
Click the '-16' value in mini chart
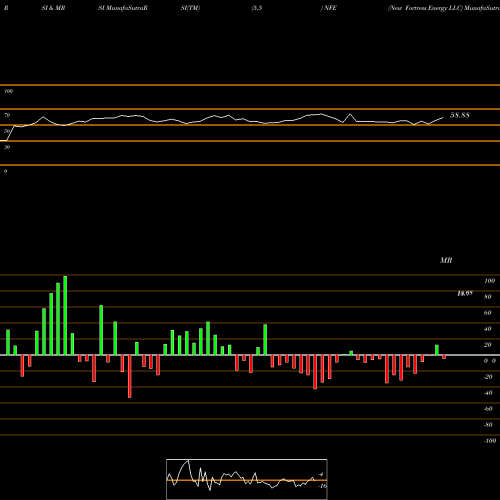point(322,486)
